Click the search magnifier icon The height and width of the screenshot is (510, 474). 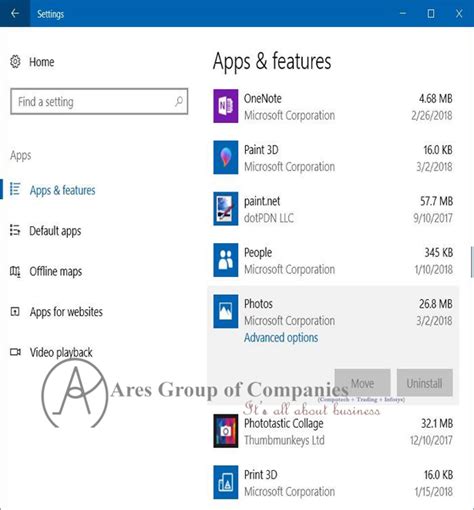click(179, 101)
